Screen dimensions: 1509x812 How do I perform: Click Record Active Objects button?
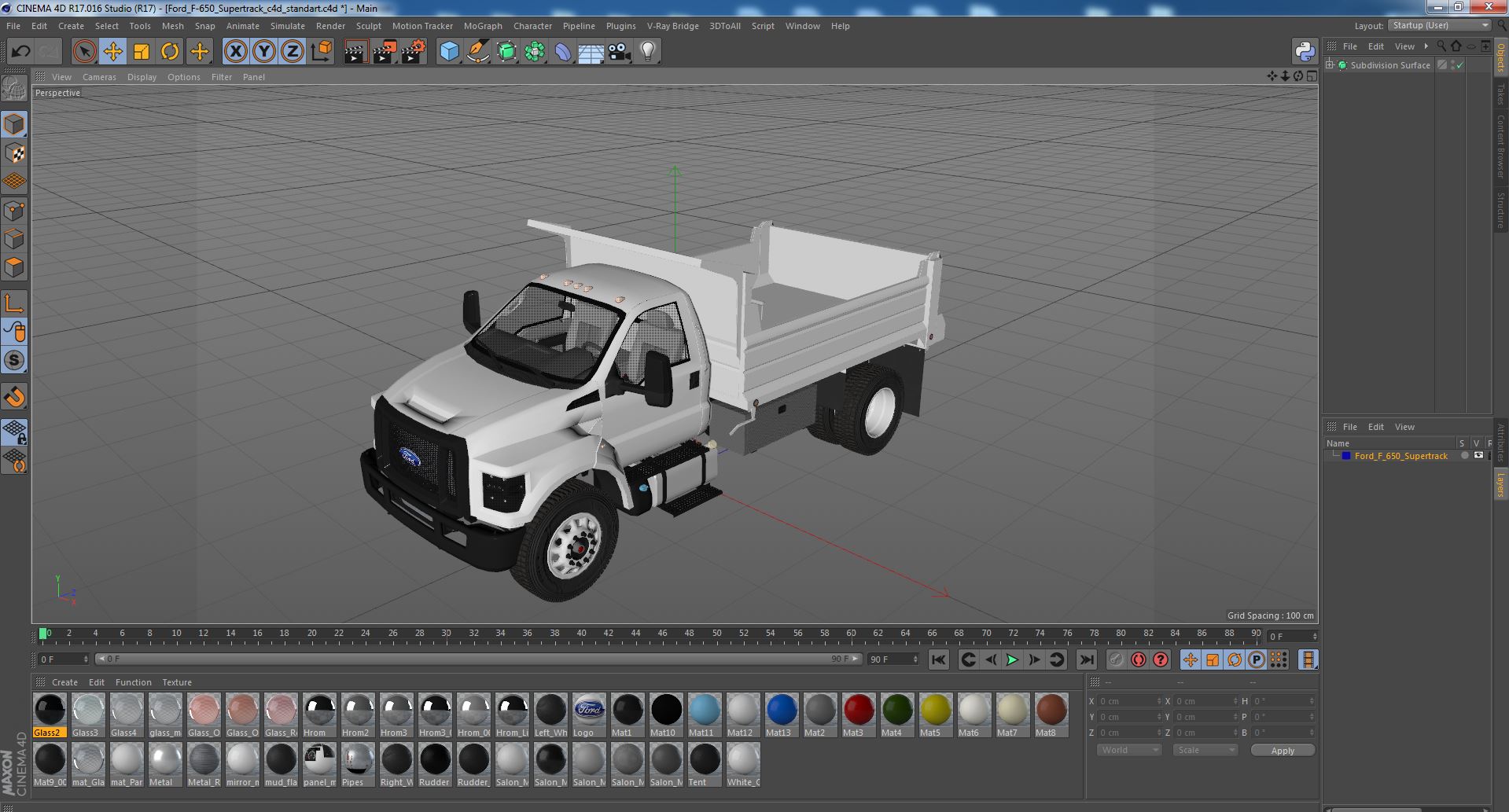[1116, 660]
